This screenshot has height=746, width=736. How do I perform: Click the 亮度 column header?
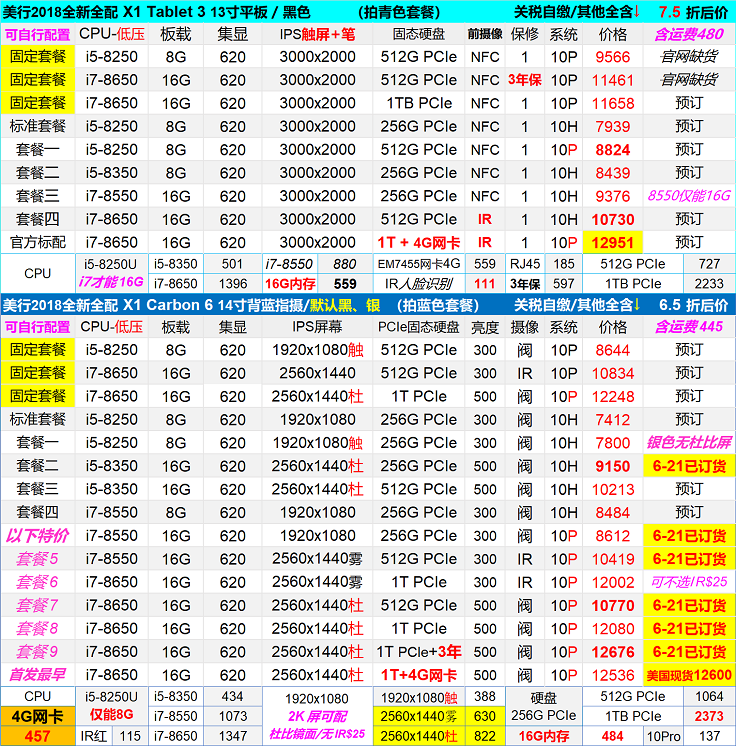pyautogui.click(x=484, y=327)
